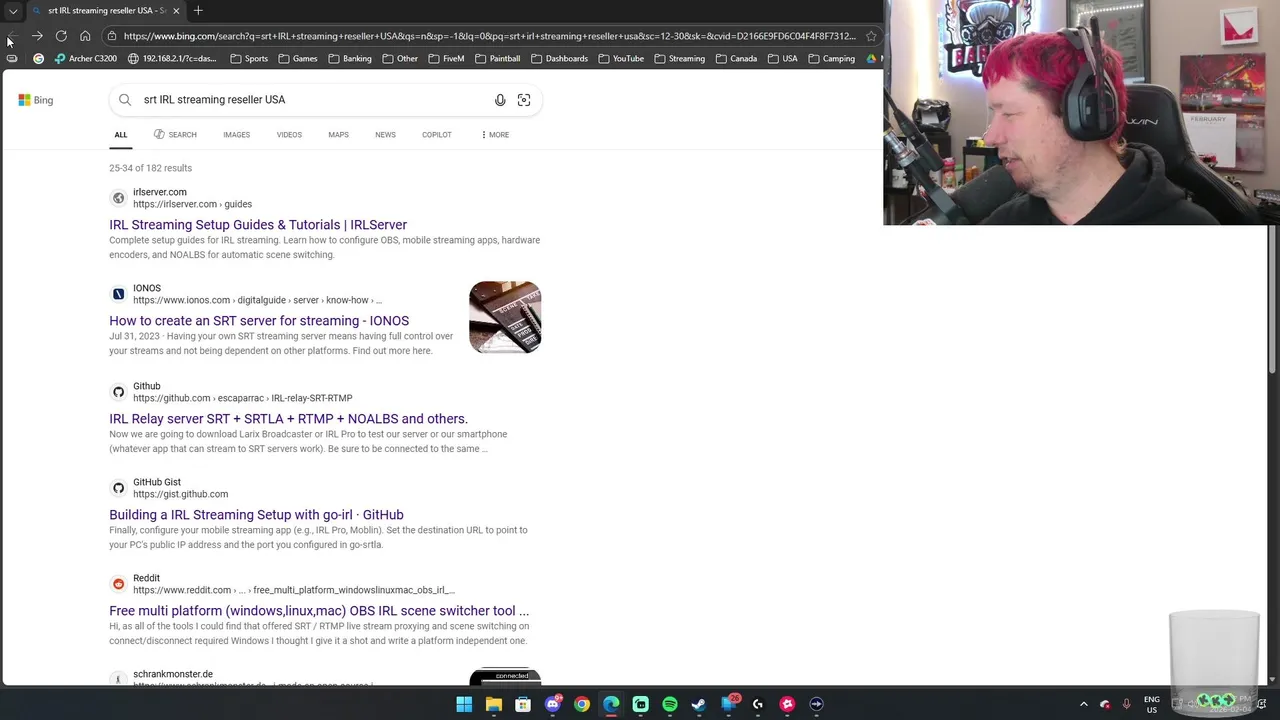Select the ALL results tab
1280x720 pixels.
(x=121, y=135)
